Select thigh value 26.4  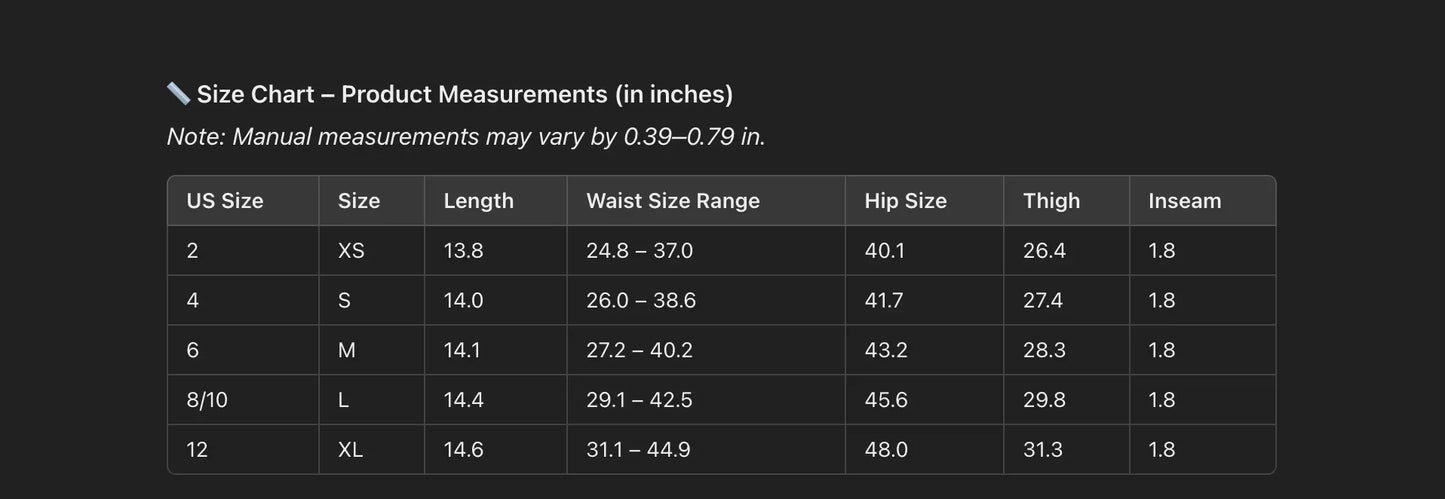pos(1044,251)
